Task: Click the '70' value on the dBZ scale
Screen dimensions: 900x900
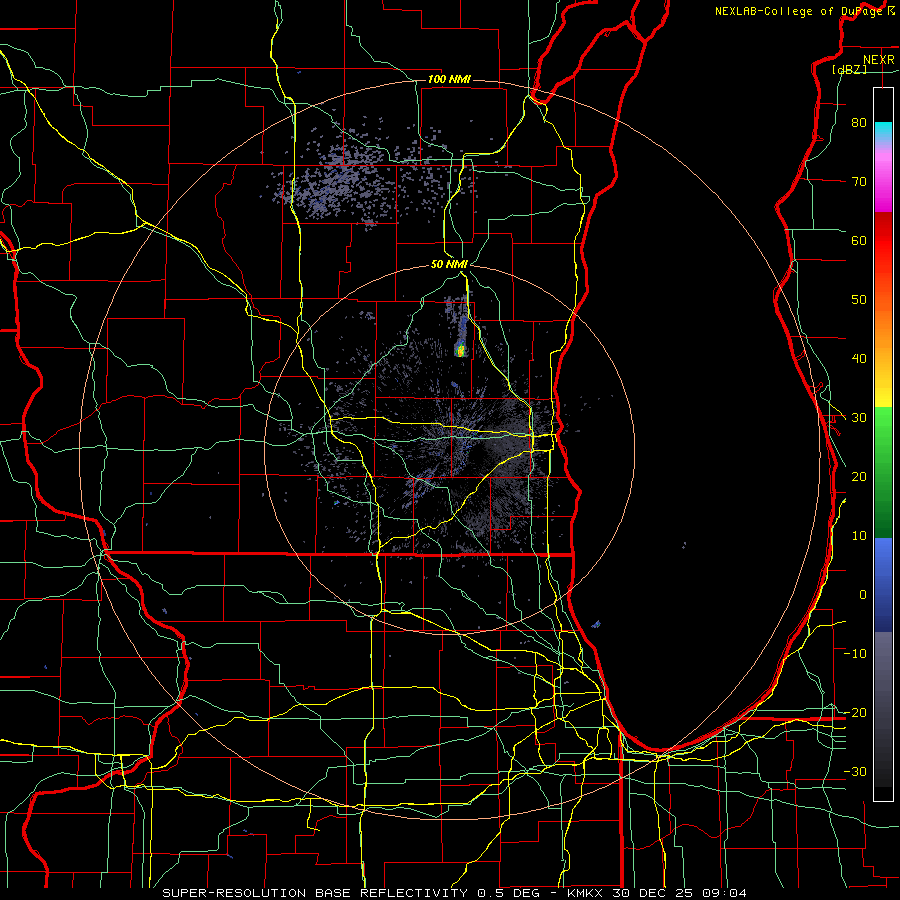Action: click(x=859, y=181)
